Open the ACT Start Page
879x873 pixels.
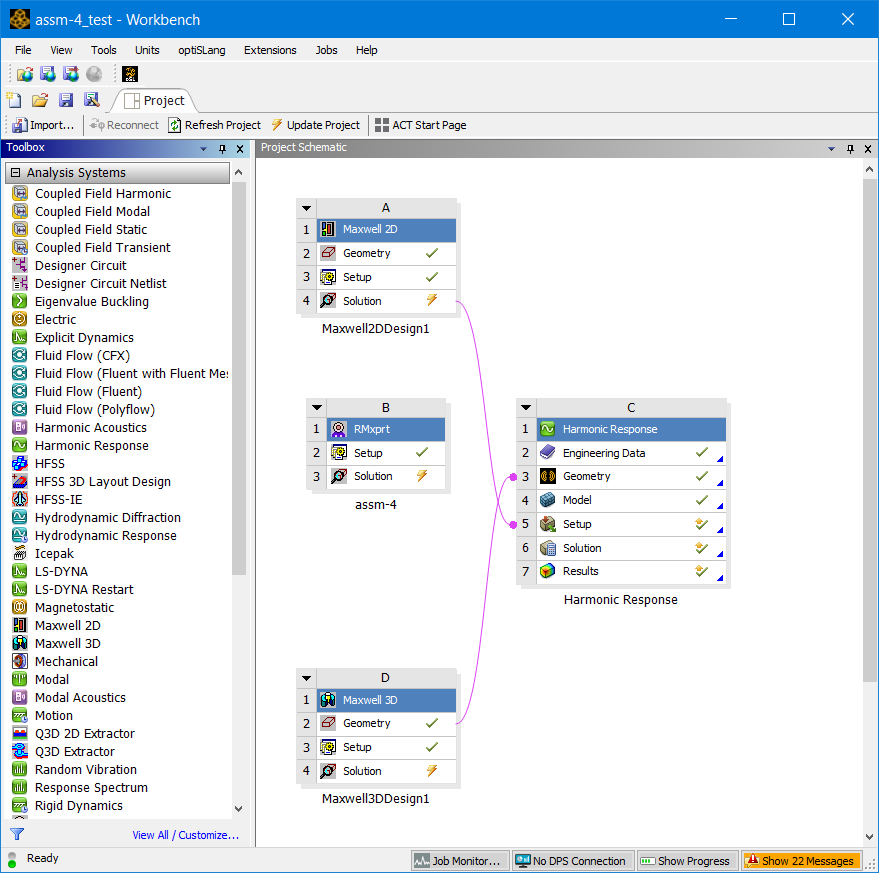(x=420, y=125)
